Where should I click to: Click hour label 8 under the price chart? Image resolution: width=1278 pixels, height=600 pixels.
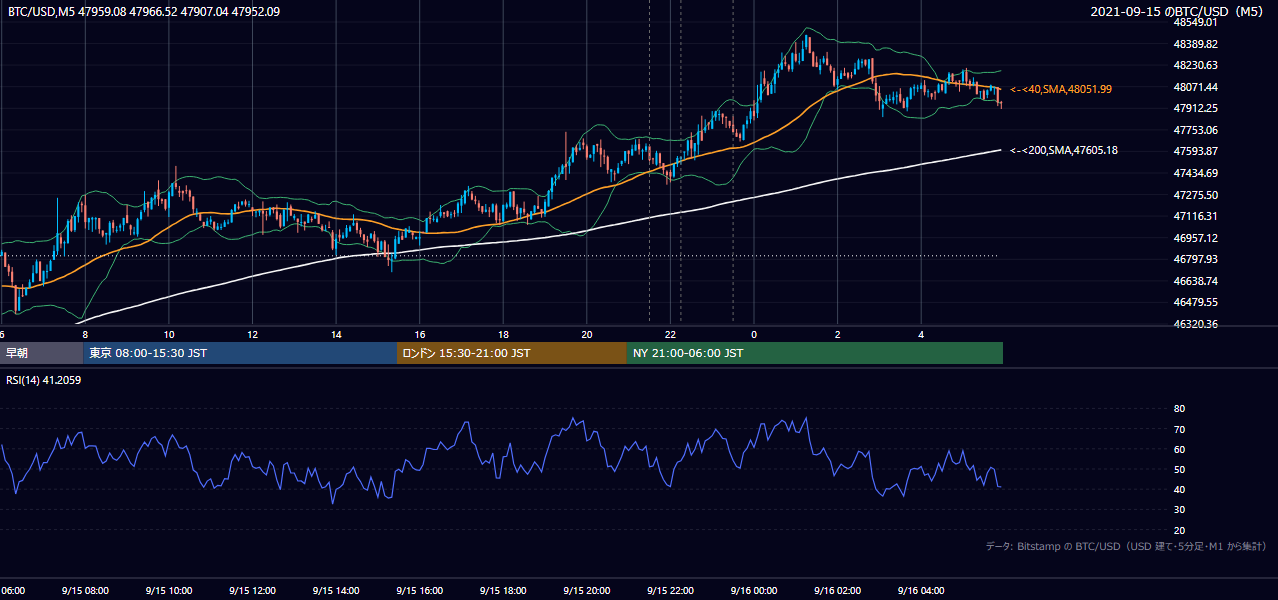click(85, 334)
